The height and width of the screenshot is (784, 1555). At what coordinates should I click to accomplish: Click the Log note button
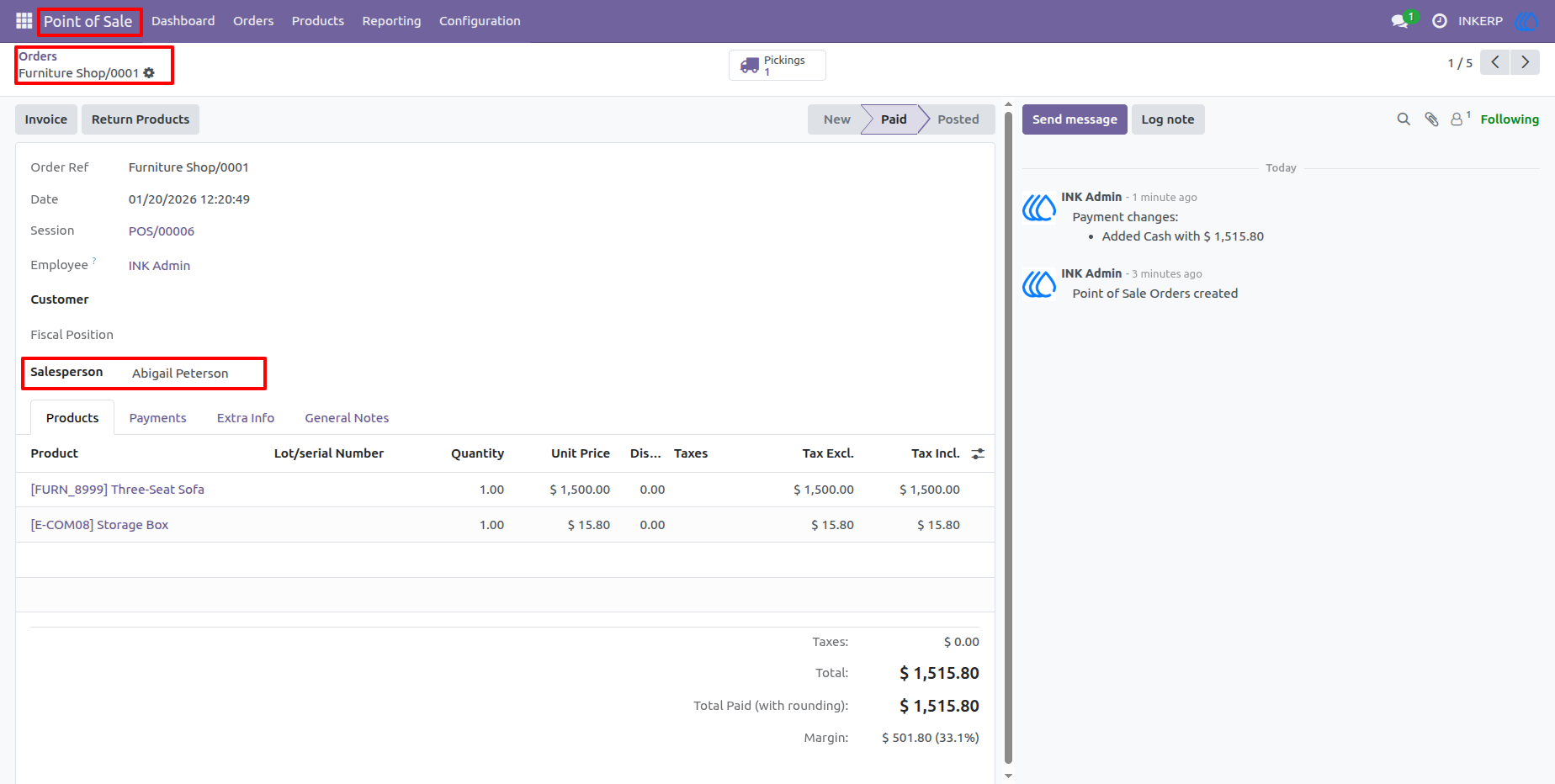click(1168, 119)
